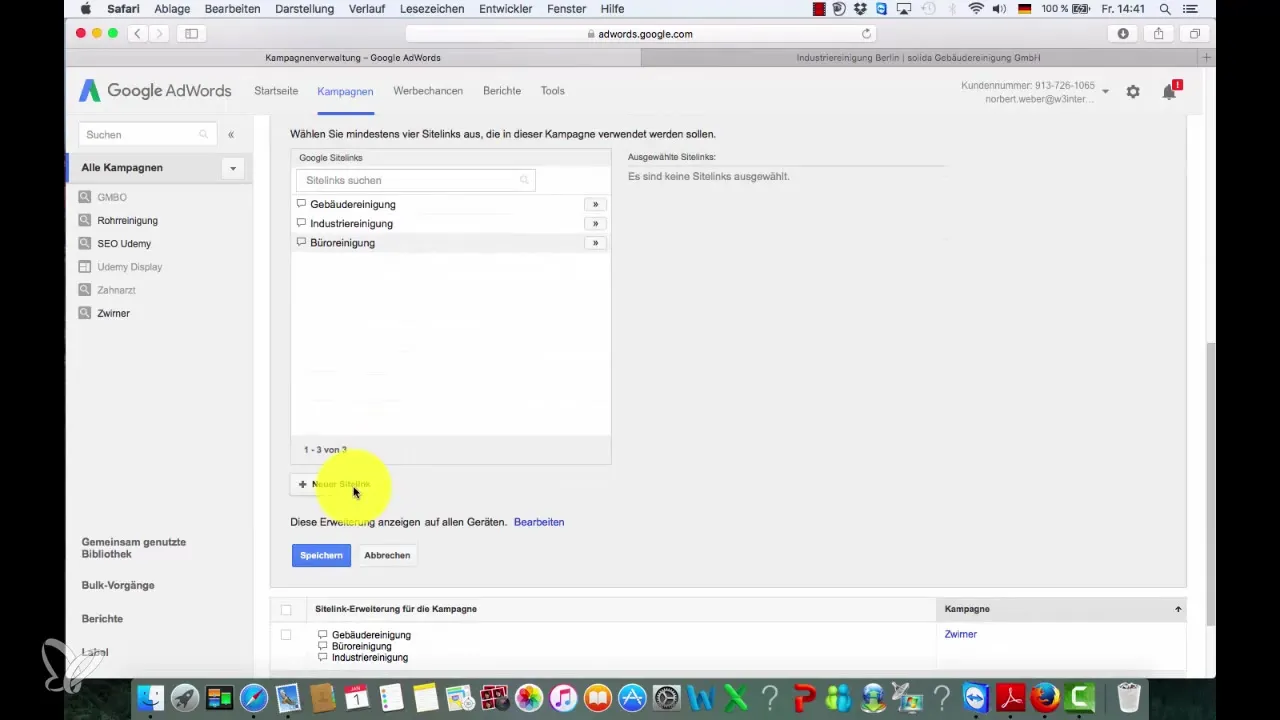The image size is (1280, 720).
Task: Click Spotlight search in menu bar
Action: (1165, 9)
